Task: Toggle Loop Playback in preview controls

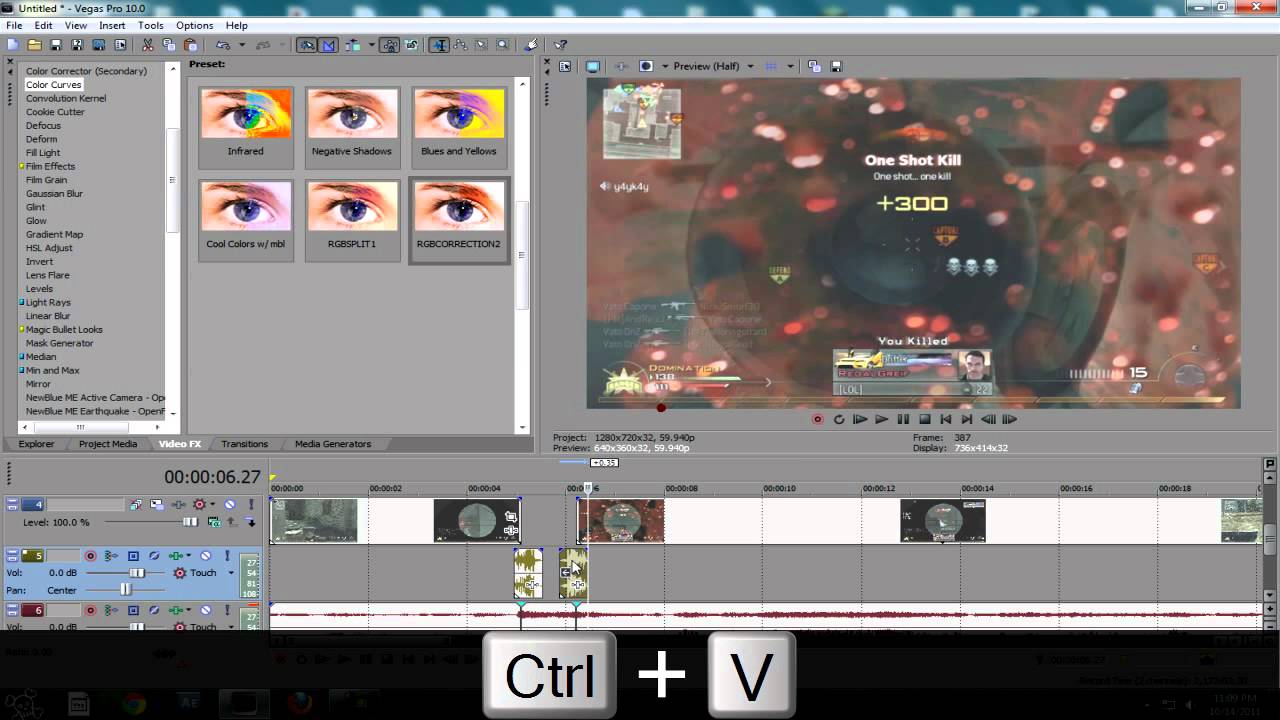Action: click(x=839, y=419)
